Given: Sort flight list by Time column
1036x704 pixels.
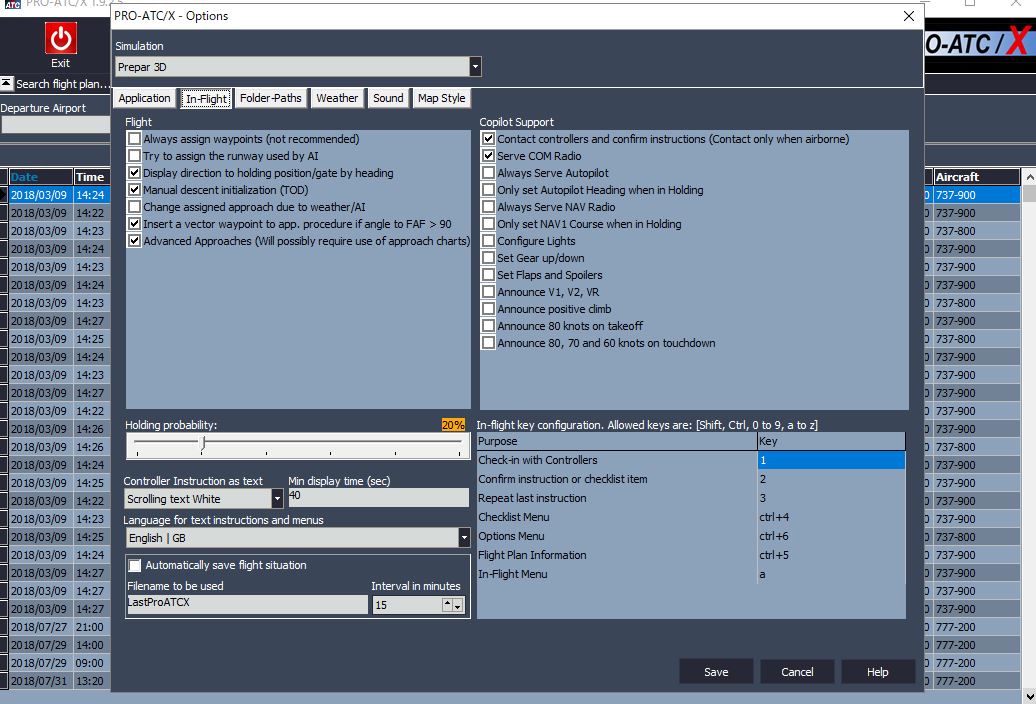Looking at the screenshot, I should [91, 177].
